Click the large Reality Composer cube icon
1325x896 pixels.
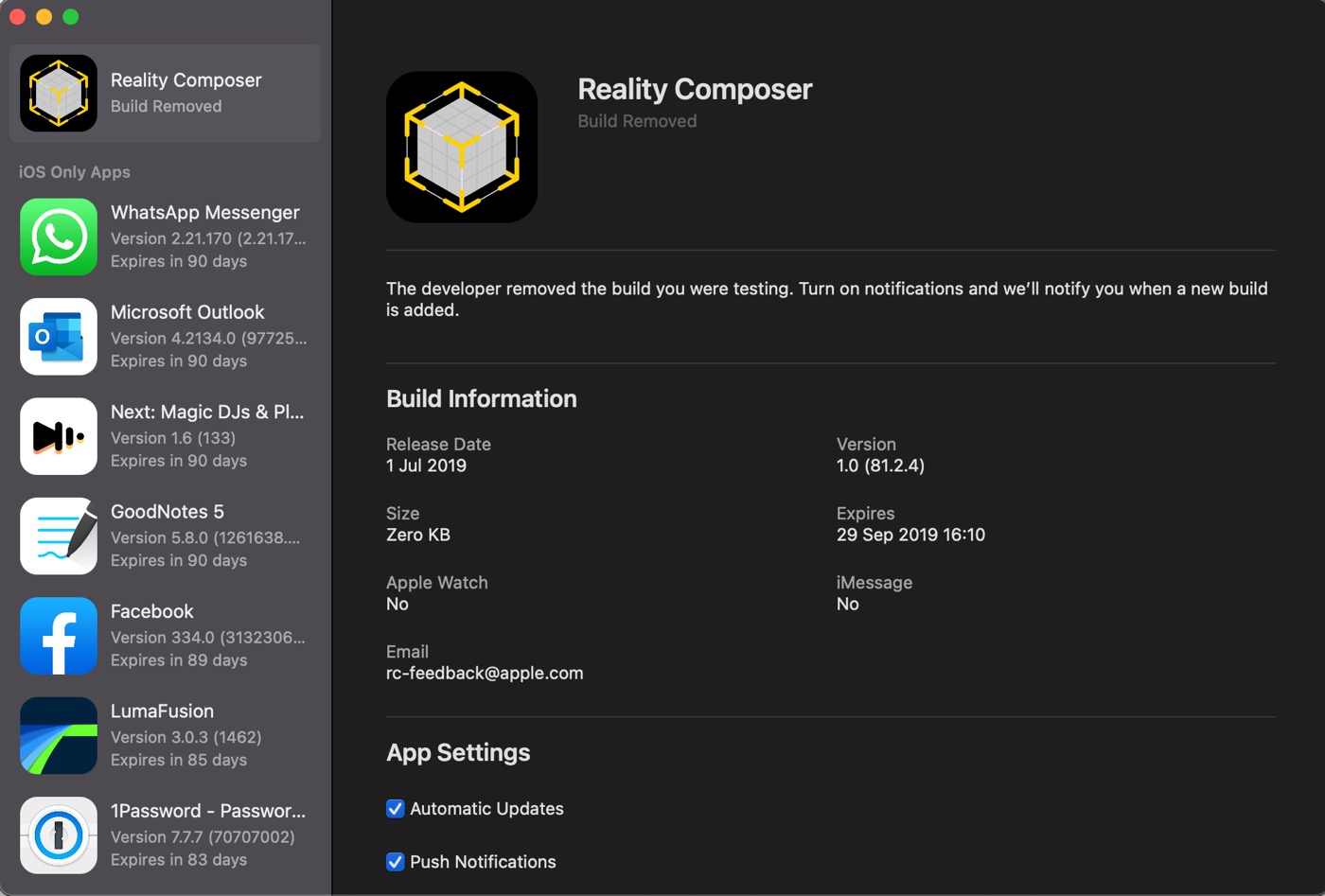[x=462, y=147]
